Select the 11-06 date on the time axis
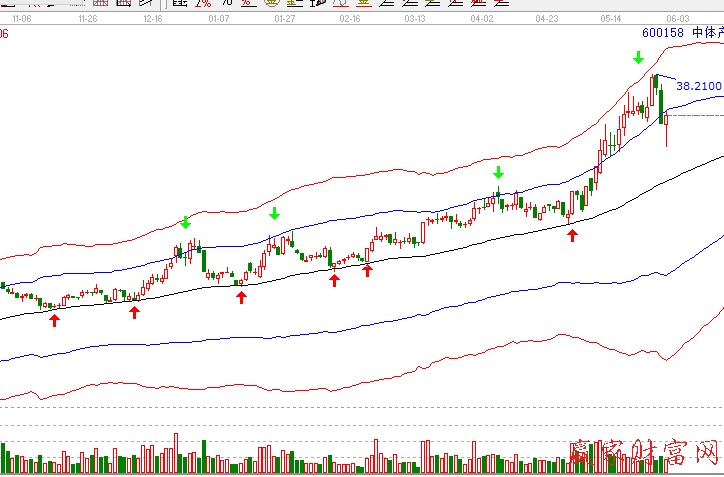This screenshot has height=477, width=724. tap(20, 18)
